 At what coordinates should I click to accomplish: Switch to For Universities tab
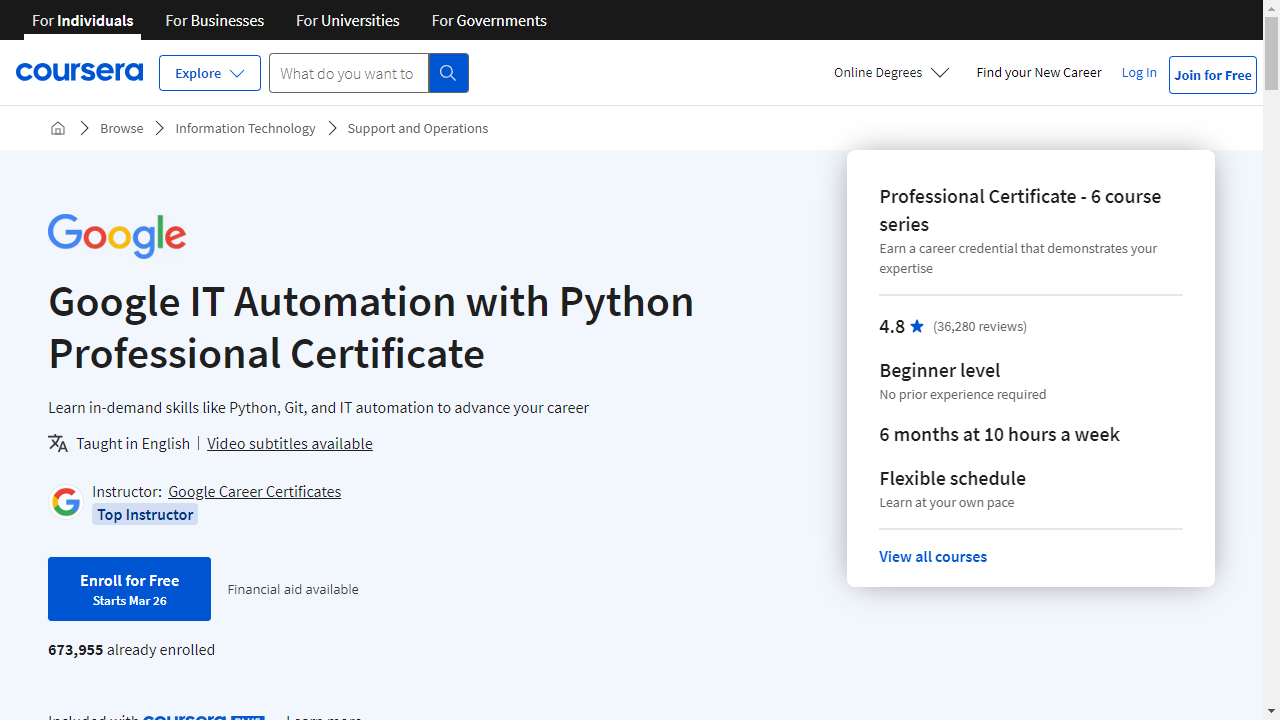pos(348,20)
